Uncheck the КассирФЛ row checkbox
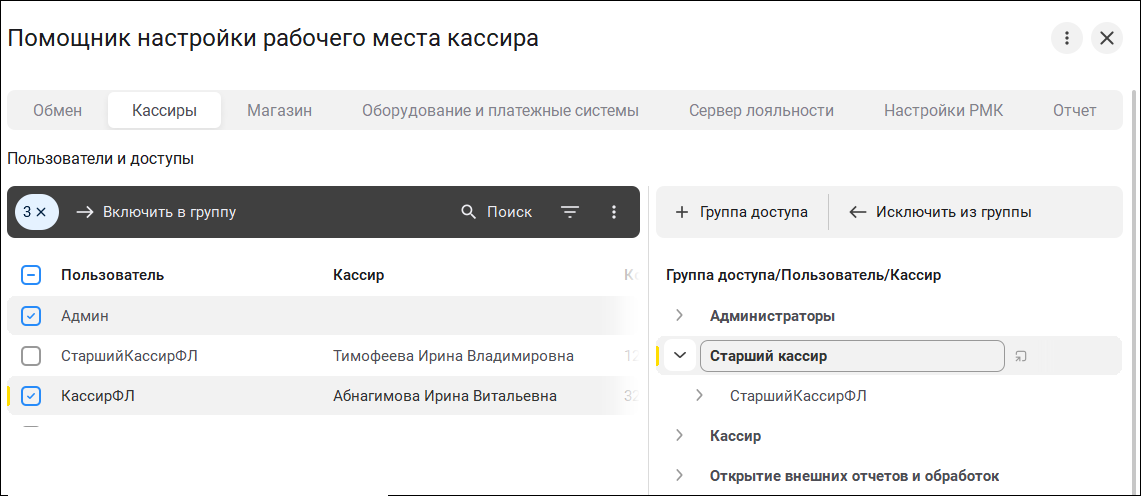 click(31, 396)
